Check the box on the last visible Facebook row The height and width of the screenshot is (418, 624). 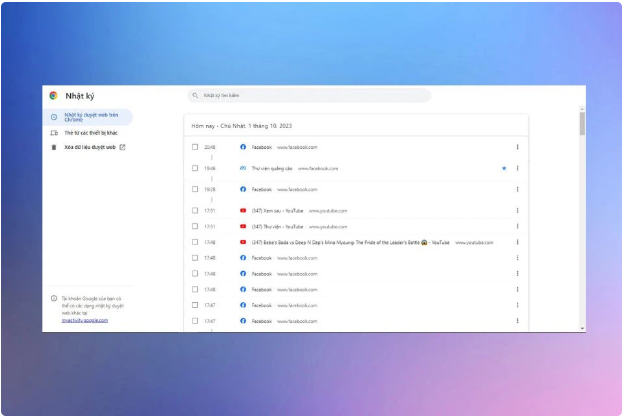(195, 321)
